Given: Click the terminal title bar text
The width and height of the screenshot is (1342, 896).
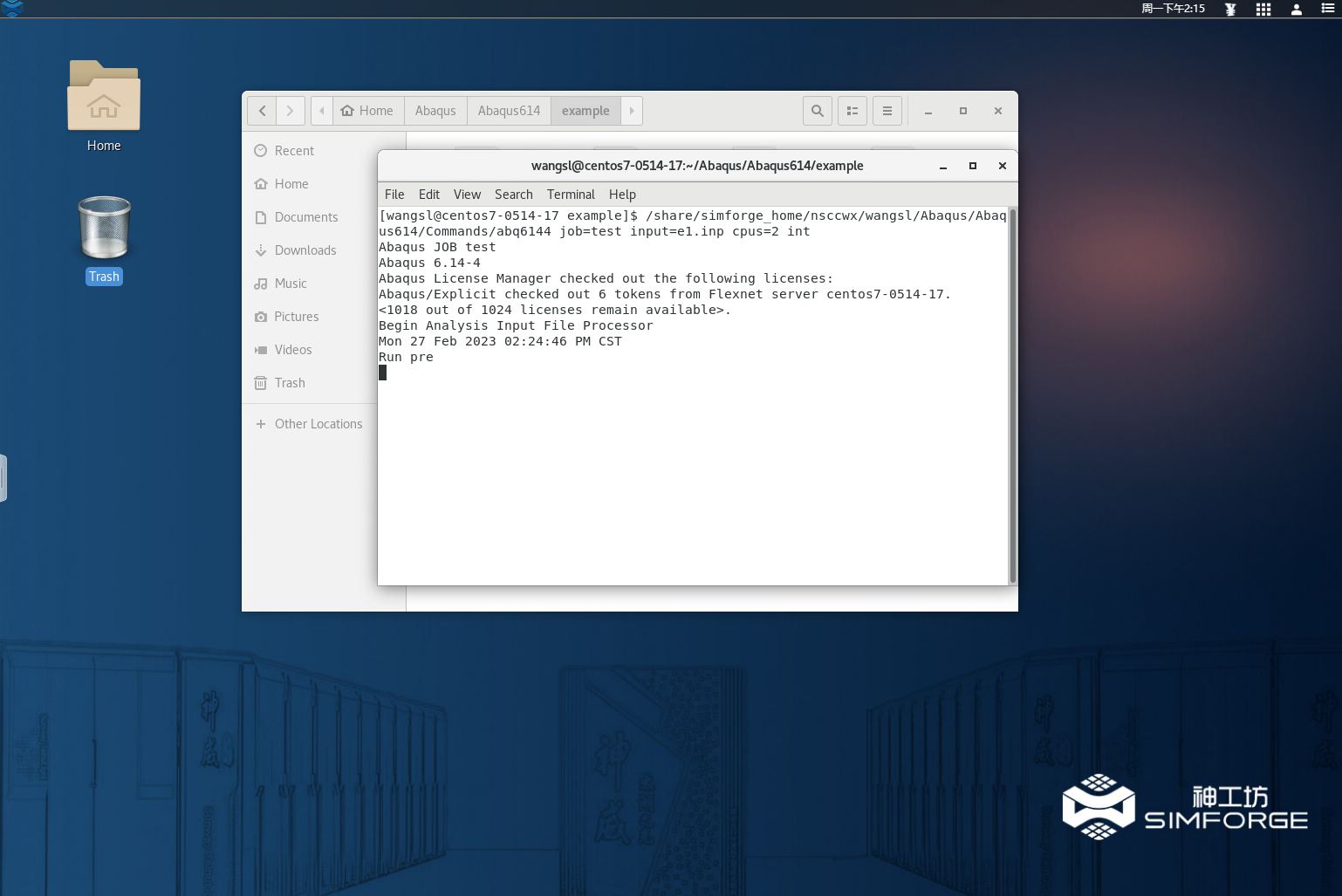Looking at the screenshot, I should point(697,166).
